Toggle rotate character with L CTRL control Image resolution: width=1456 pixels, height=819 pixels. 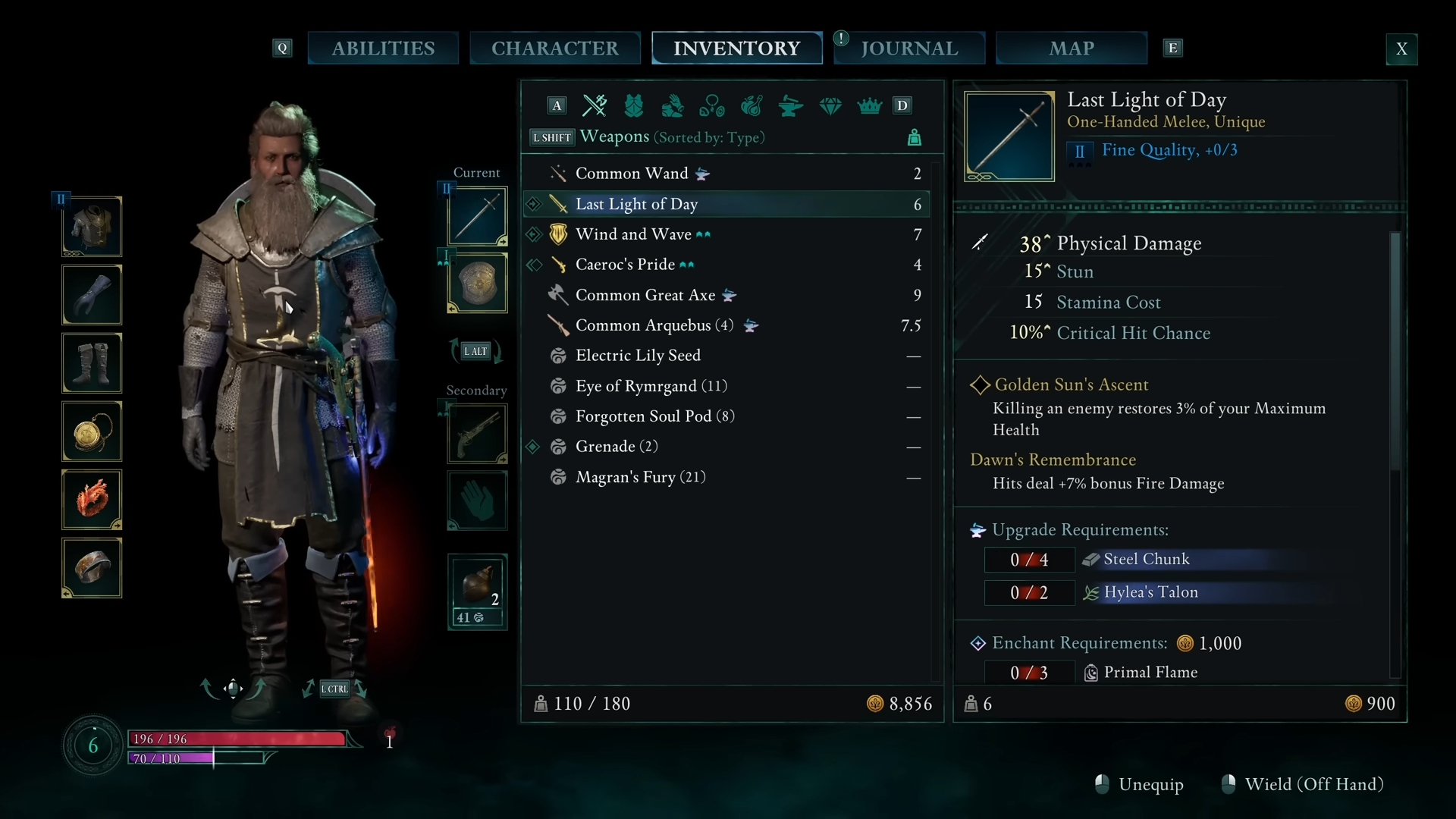point(334,689)
